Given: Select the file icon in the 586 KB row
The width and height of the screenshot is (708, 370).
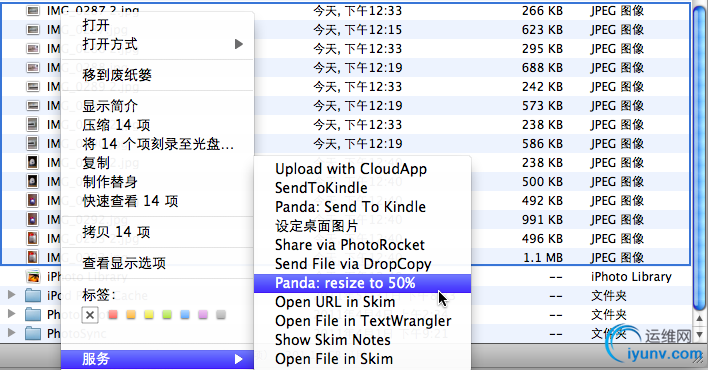Looking at the screenshot, I should (x=33, y=143).
